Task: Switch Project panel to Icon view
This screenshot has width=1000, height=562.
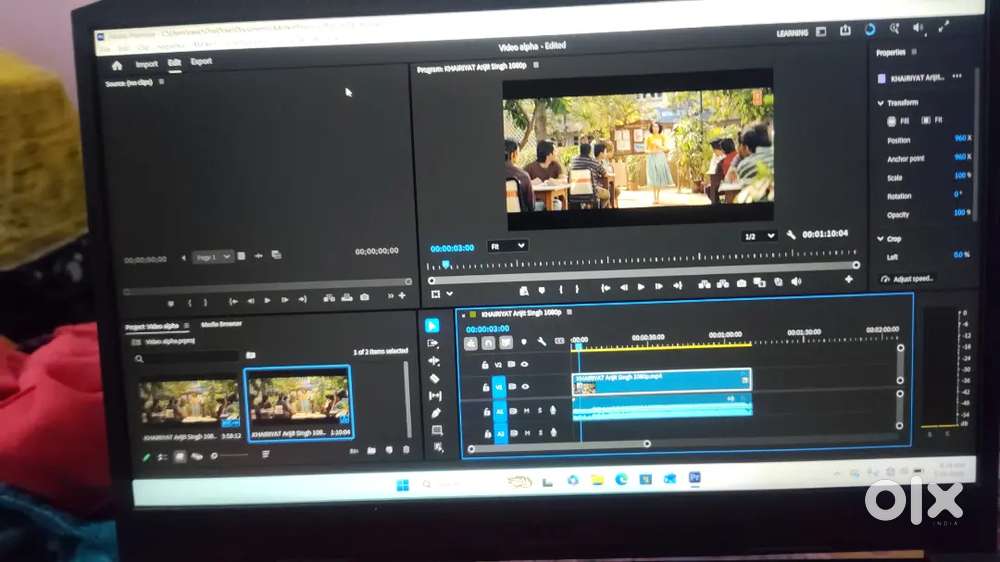Action: pyautogui.click(x=180, y=457)
